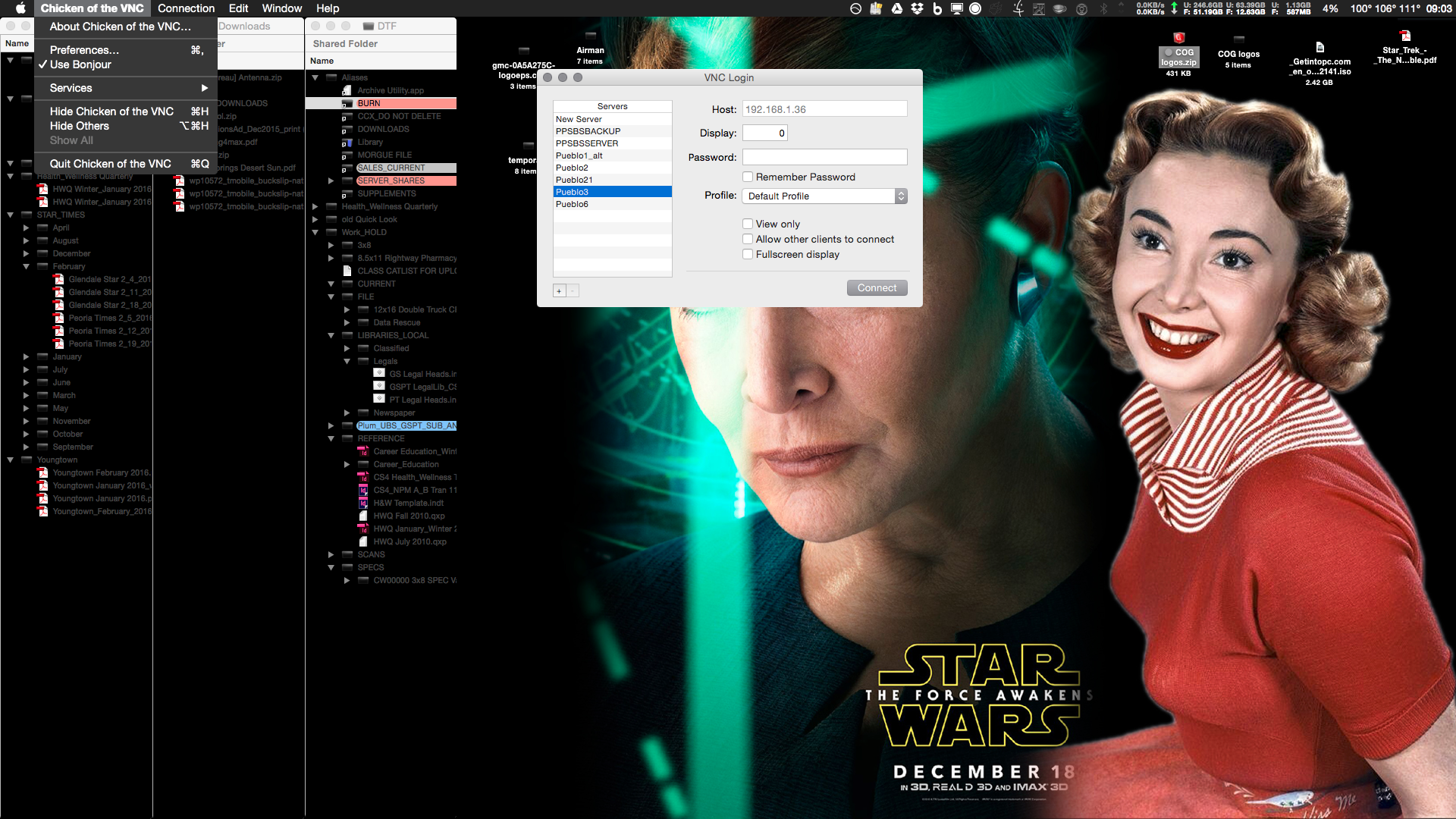Open the Apple menu icon
Screen dimensions: 1456x819
(20, 8)
